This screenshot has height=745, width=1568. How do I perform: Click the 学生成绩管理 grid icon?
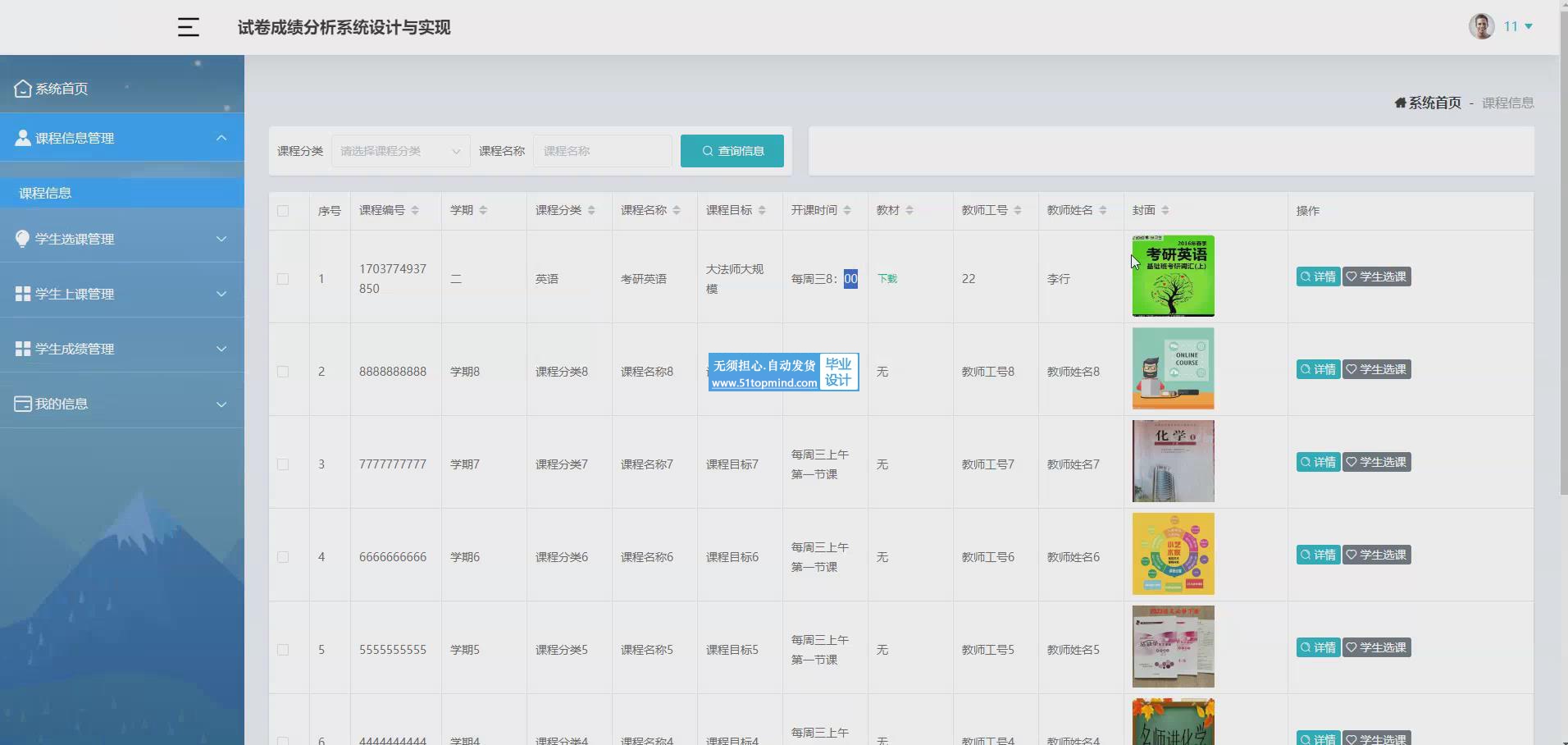[x=23, y=349]
